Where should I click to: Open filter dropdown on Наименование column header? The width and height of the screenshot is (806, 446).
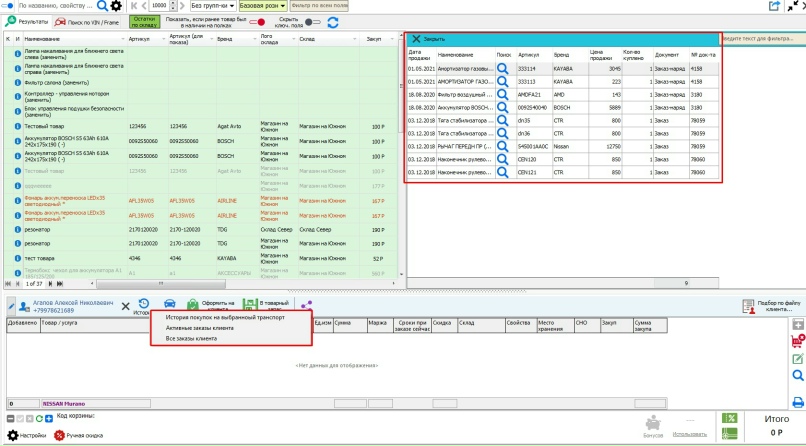point(124,38)
